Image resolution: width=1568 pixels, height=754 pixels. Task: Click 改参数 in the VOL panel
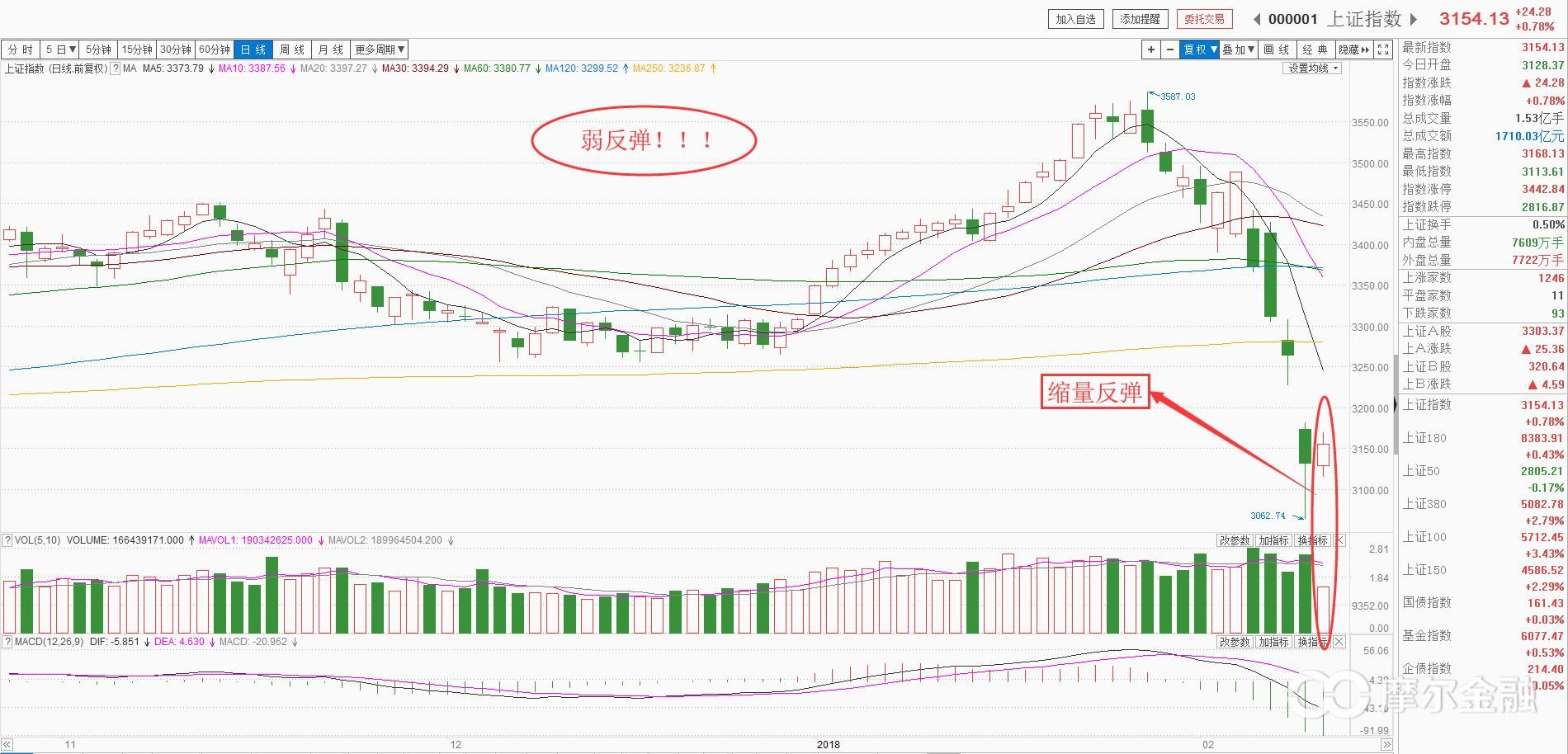pos(1235,540)
